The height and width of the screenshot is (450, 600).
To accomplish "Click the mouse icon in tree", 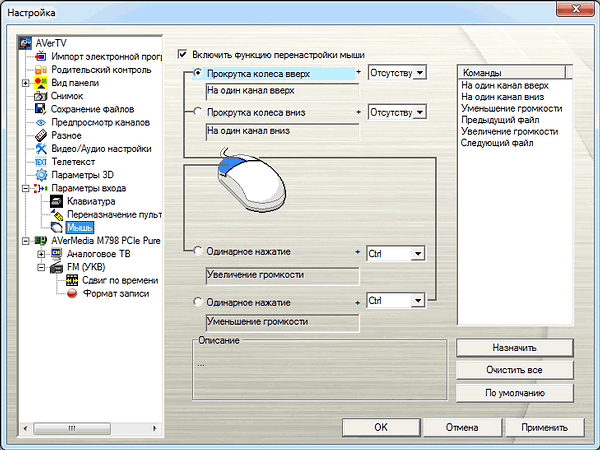I will tap(57, 228).
